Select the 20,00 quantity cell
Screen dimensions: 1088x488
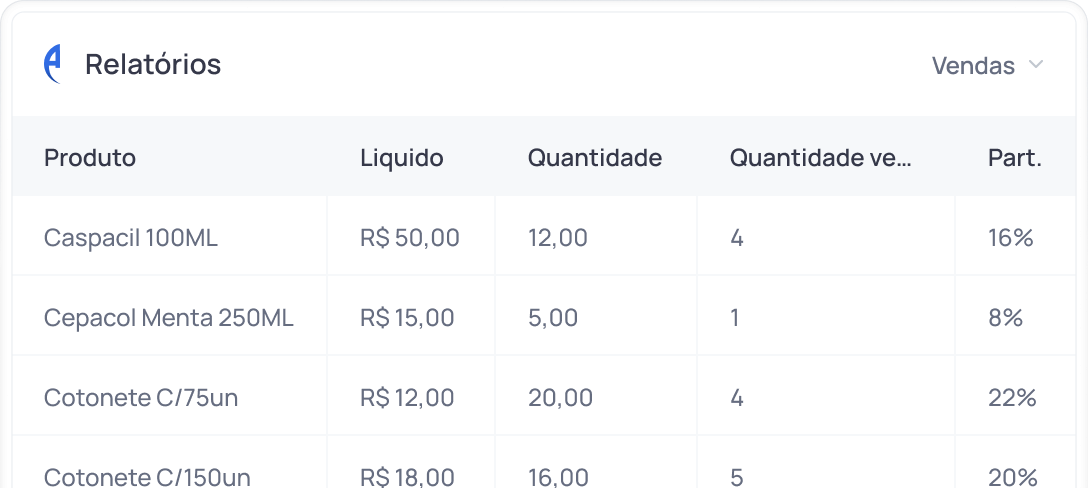click(x=560, y=398)
